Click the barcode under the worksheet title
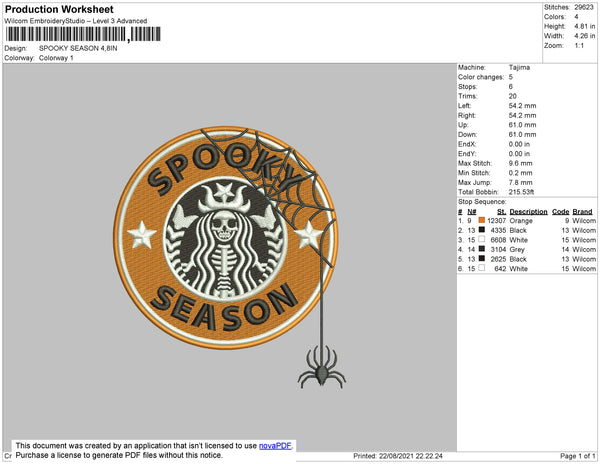Image resolution: width=600 pixels, height=464 pixels. coord(83,34)
